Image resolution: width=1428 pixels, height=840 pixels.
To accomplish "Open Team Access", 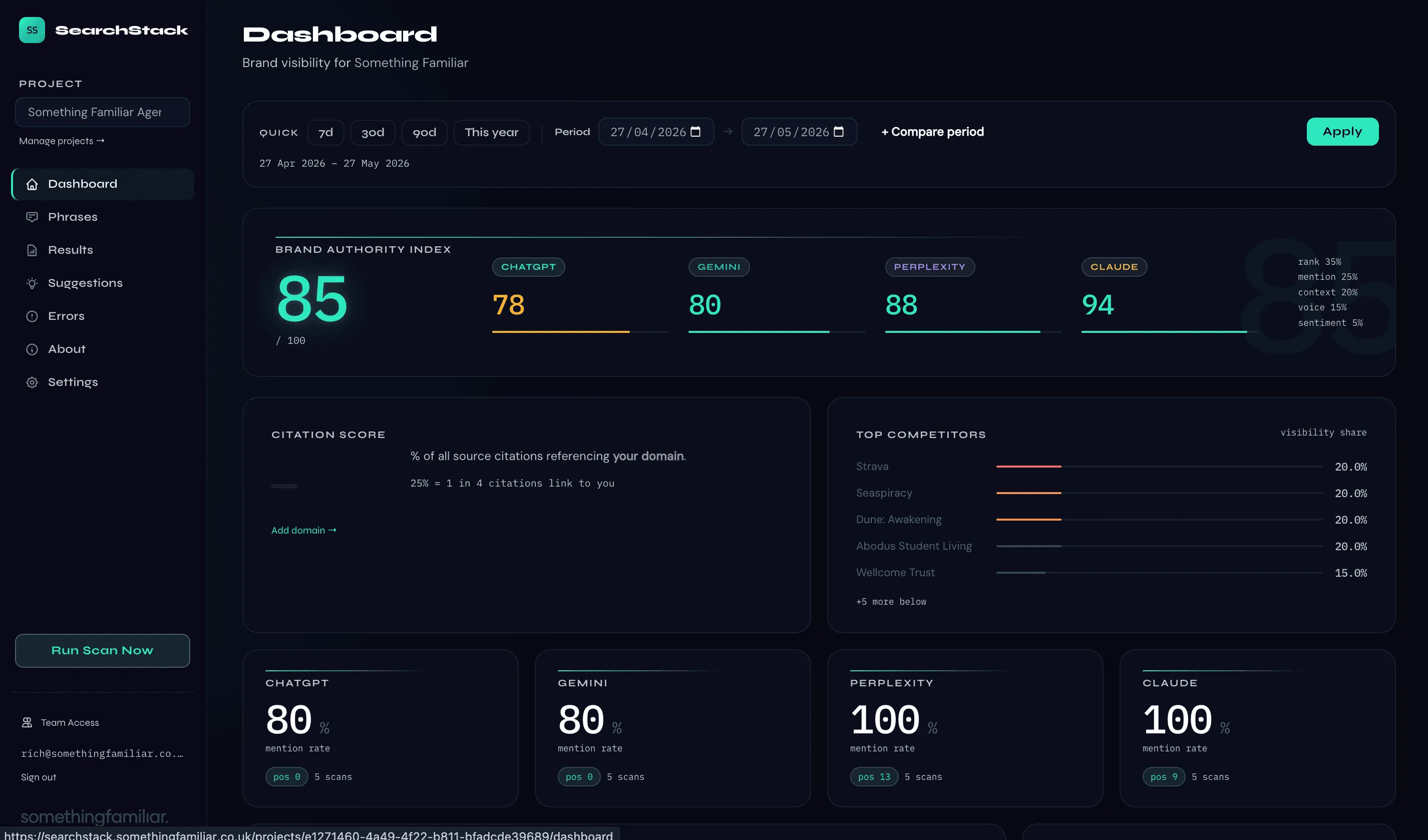I will tap(60, 722).
